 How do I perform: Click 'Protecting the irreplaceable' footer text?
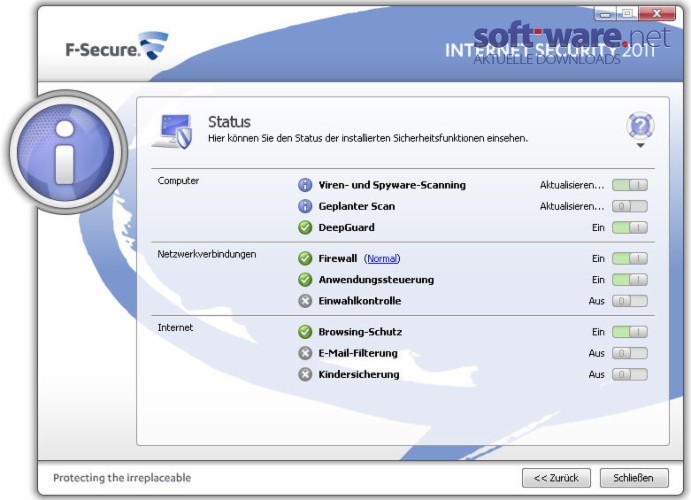[122, 478]
